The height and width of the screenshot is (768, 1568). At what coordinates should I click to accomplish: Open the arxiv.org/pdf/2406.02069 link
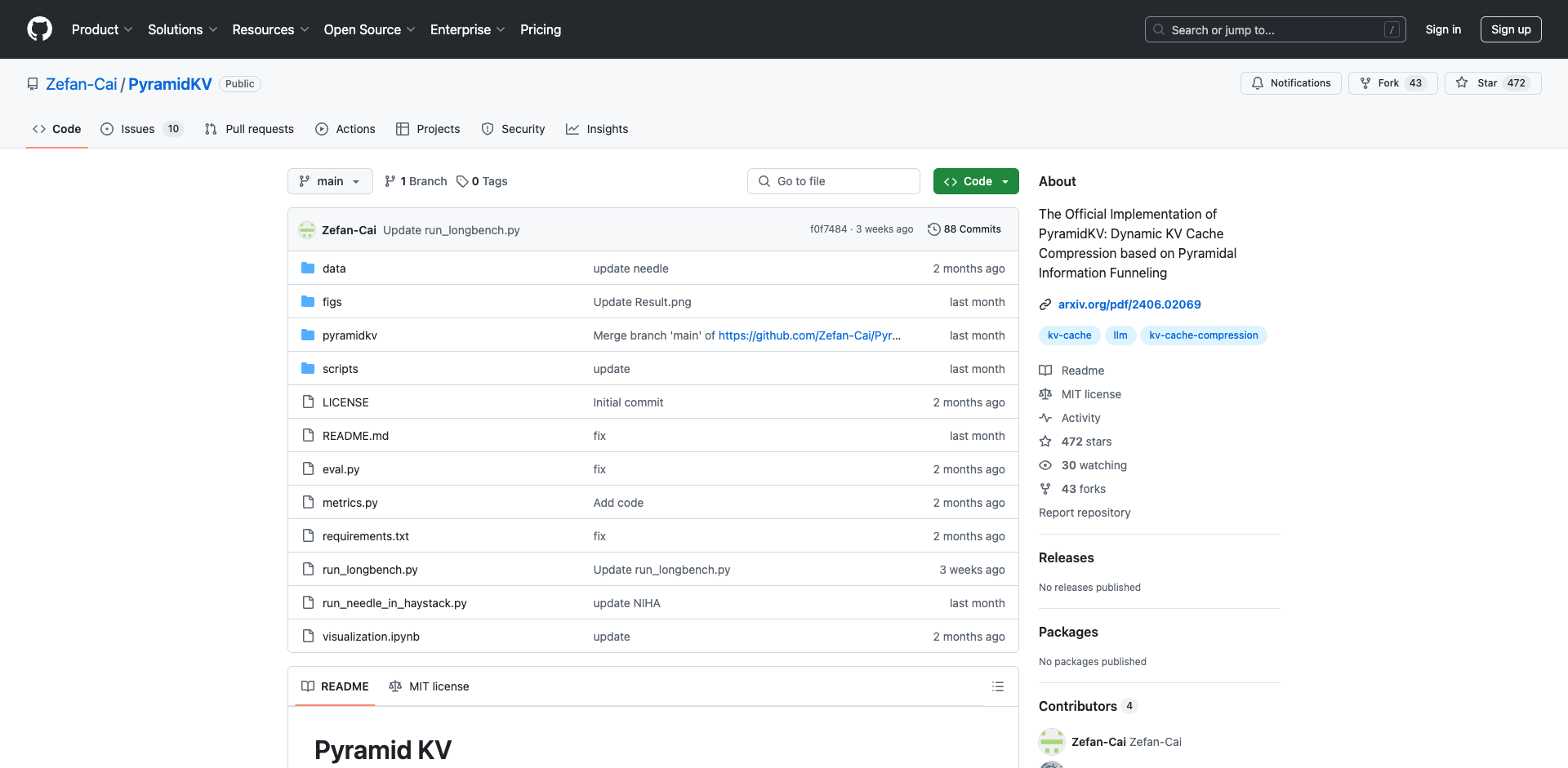1129,304
